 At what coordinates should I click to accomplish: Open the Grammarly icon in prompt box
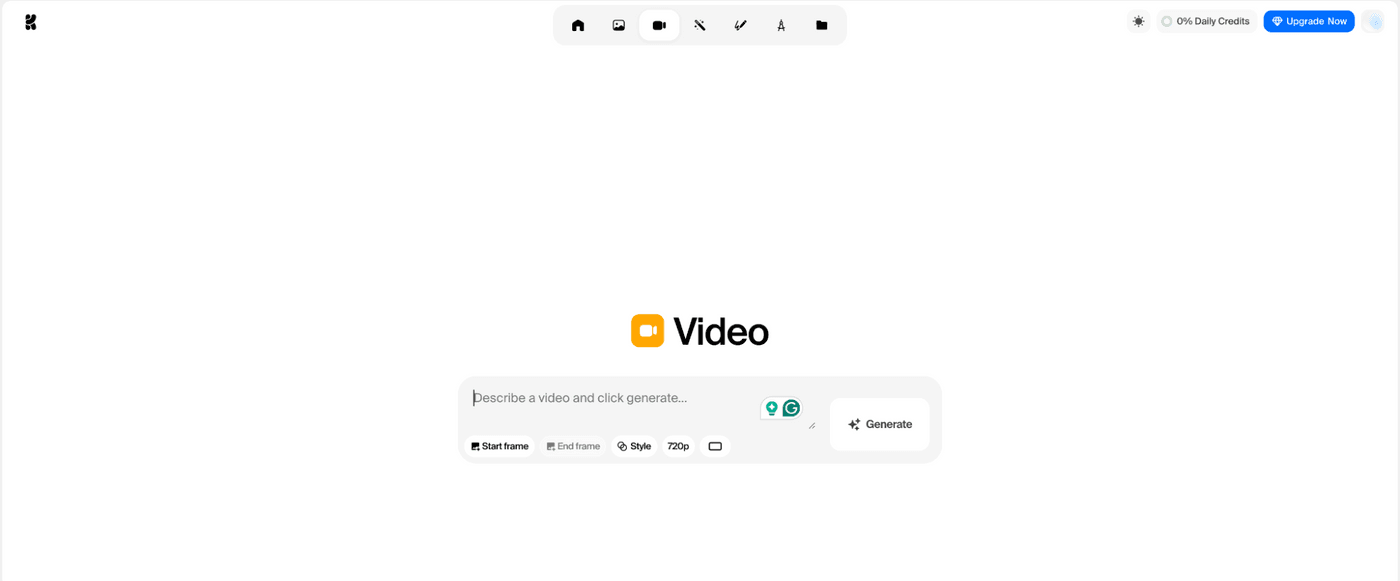(x=791, y=408)
